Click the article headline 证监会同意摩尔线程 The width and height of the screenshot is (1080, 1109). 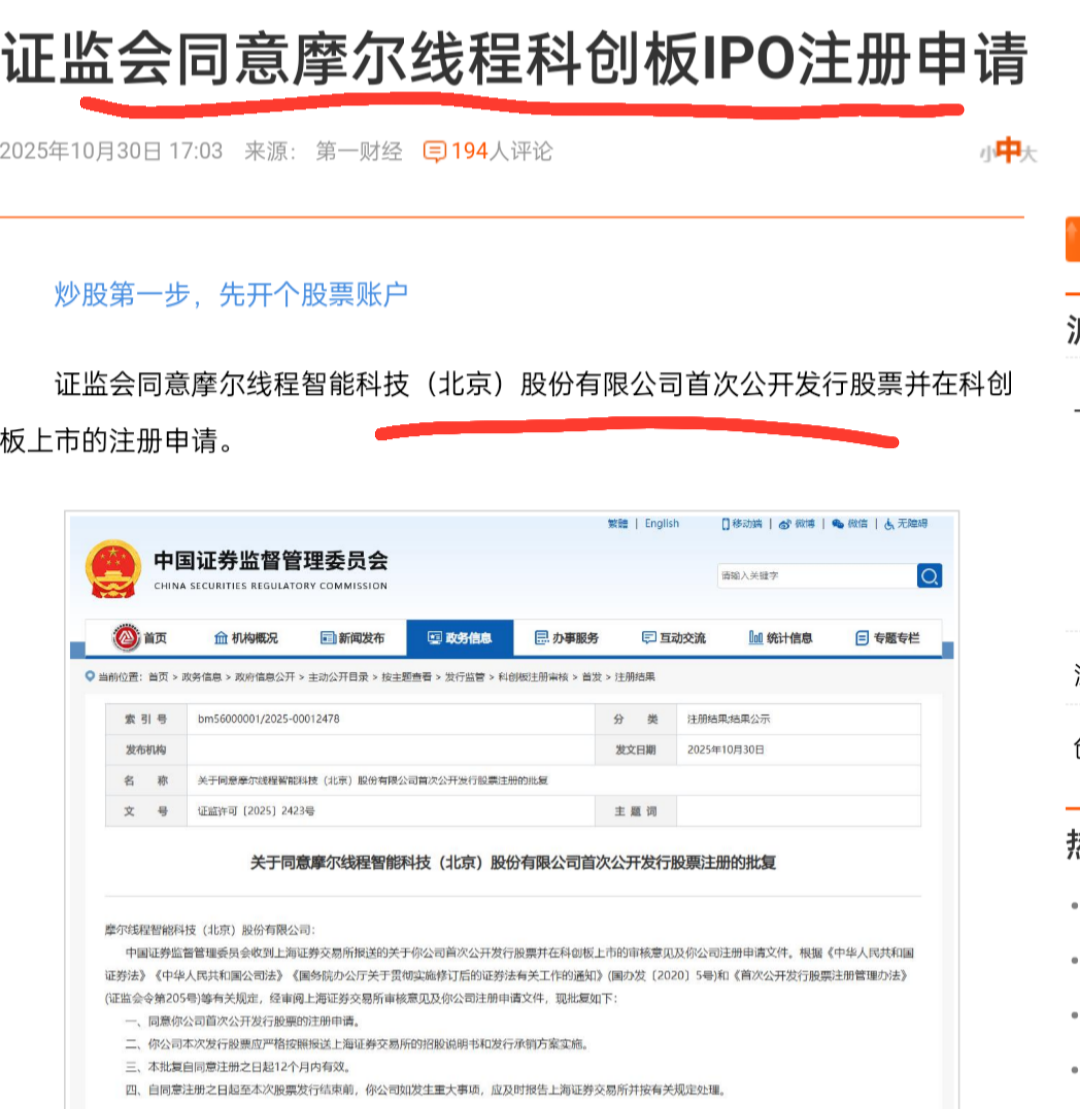tap(514, 59)
